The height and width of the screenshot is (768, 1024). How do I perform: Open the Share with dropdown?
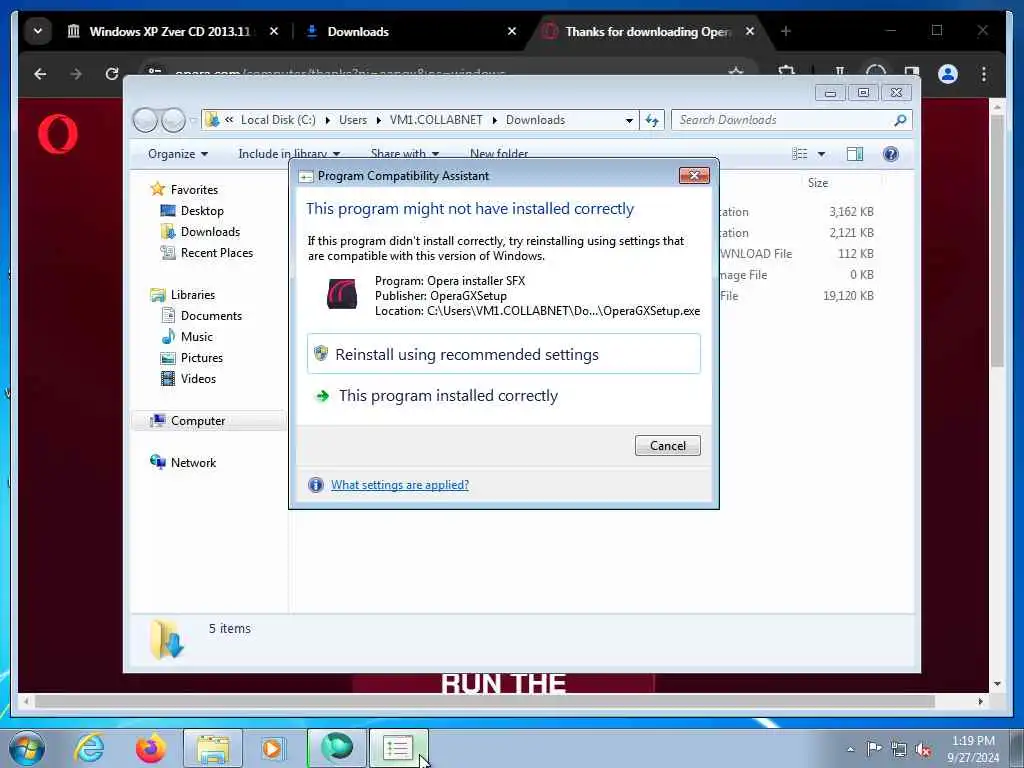click(x=404, y=153)
